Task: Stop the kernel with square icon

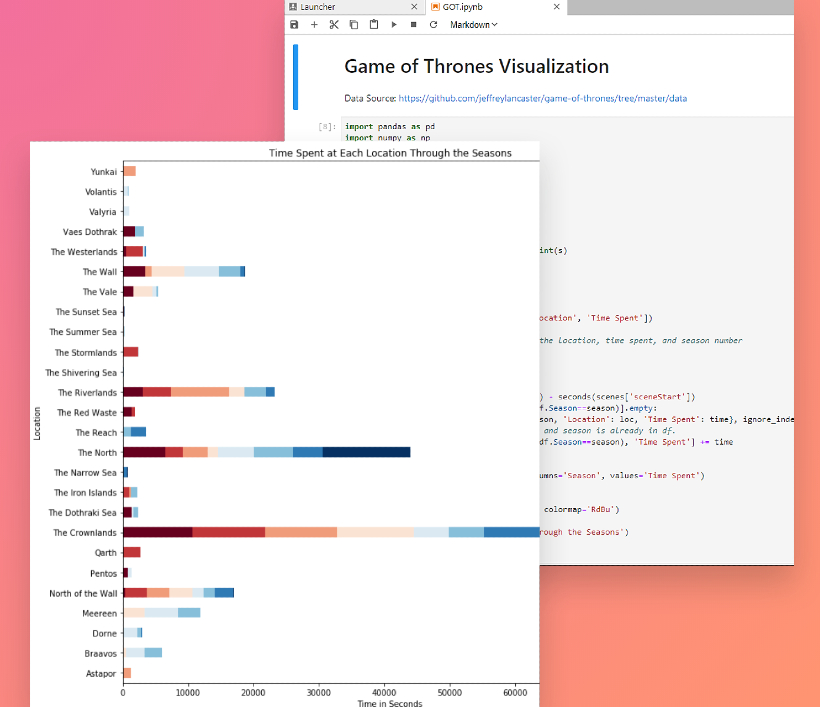Action: coord(414,25)
